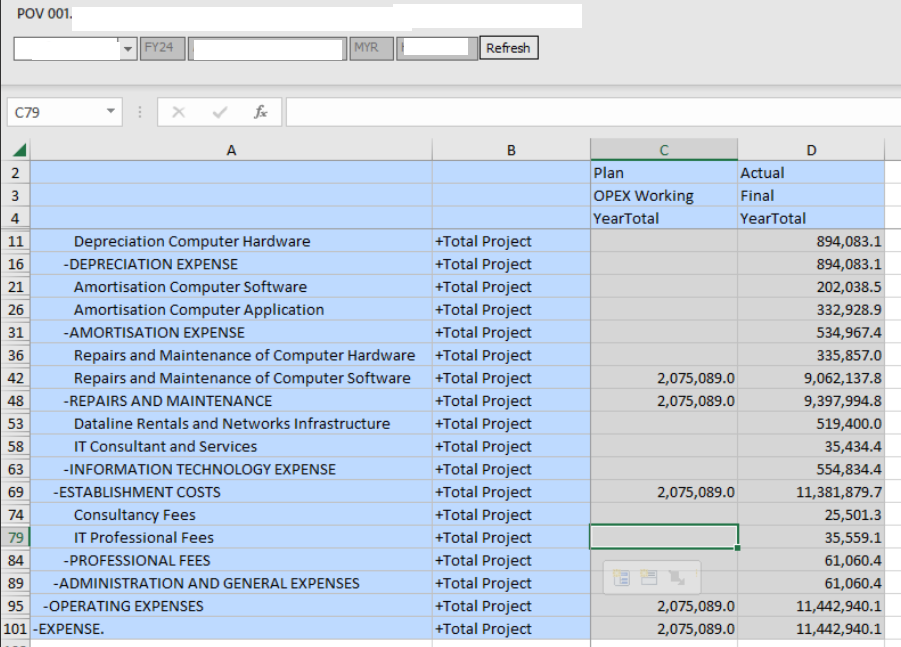Click first icon in floating Smart View toolbar
901x647 pixels.
point(620,577)
